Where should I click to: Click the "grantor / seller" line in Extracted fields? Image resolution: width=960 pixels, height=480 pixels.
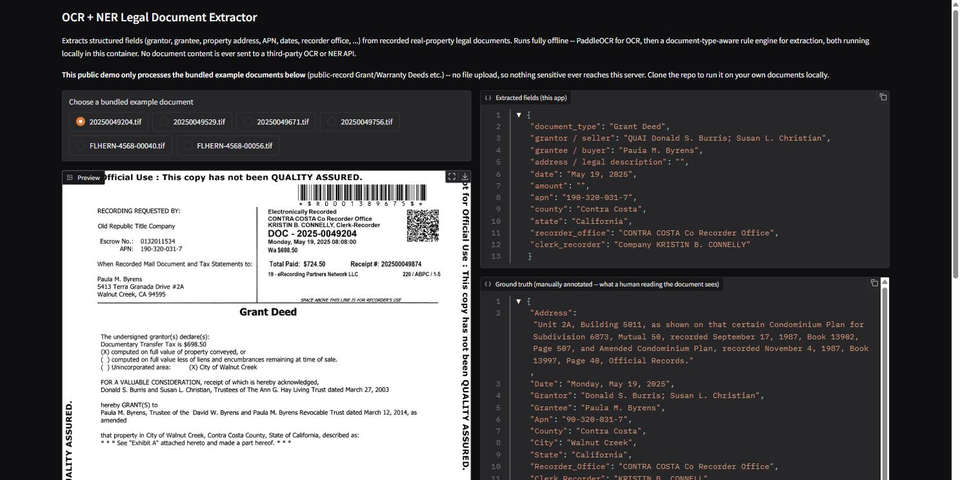tap(680, 138)
